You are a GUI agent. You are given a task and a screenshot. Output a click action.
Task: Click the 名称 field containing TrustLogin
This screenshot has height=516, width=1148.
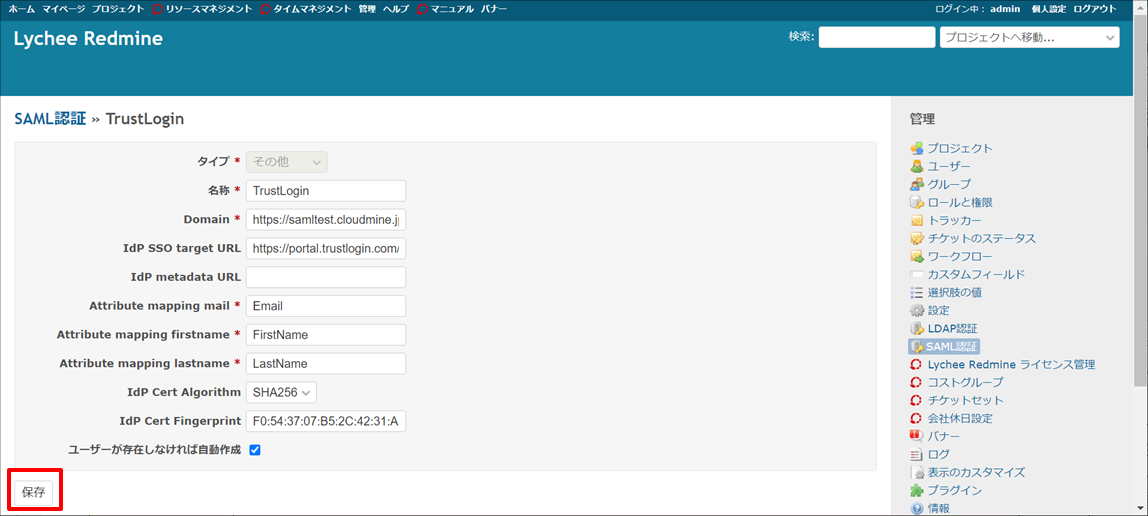(x=326, y=191)
